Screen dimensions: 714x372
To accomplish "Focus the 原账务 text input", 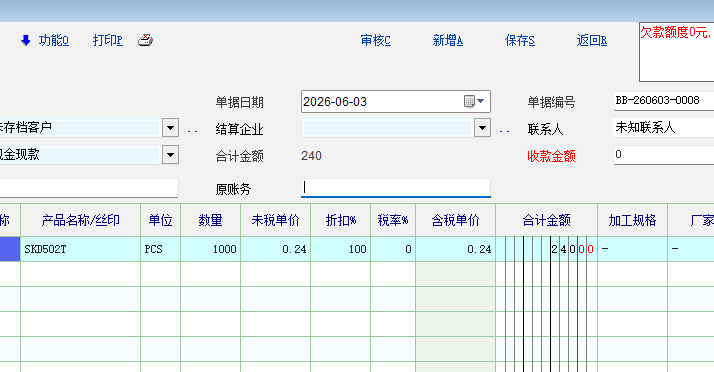I will 395,188.
